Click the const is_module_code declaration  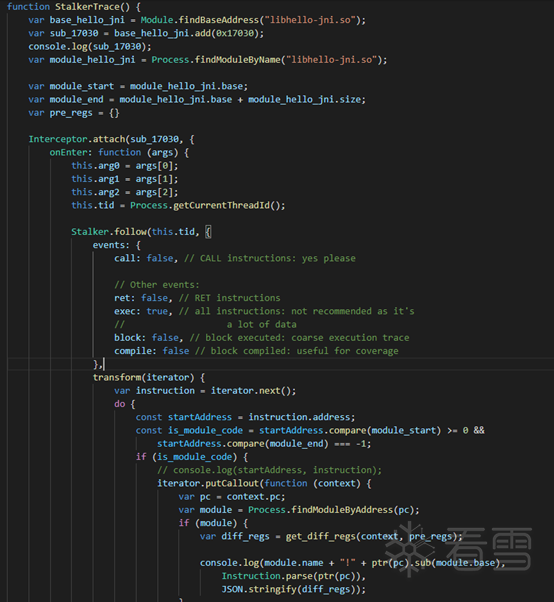(310, 430)
